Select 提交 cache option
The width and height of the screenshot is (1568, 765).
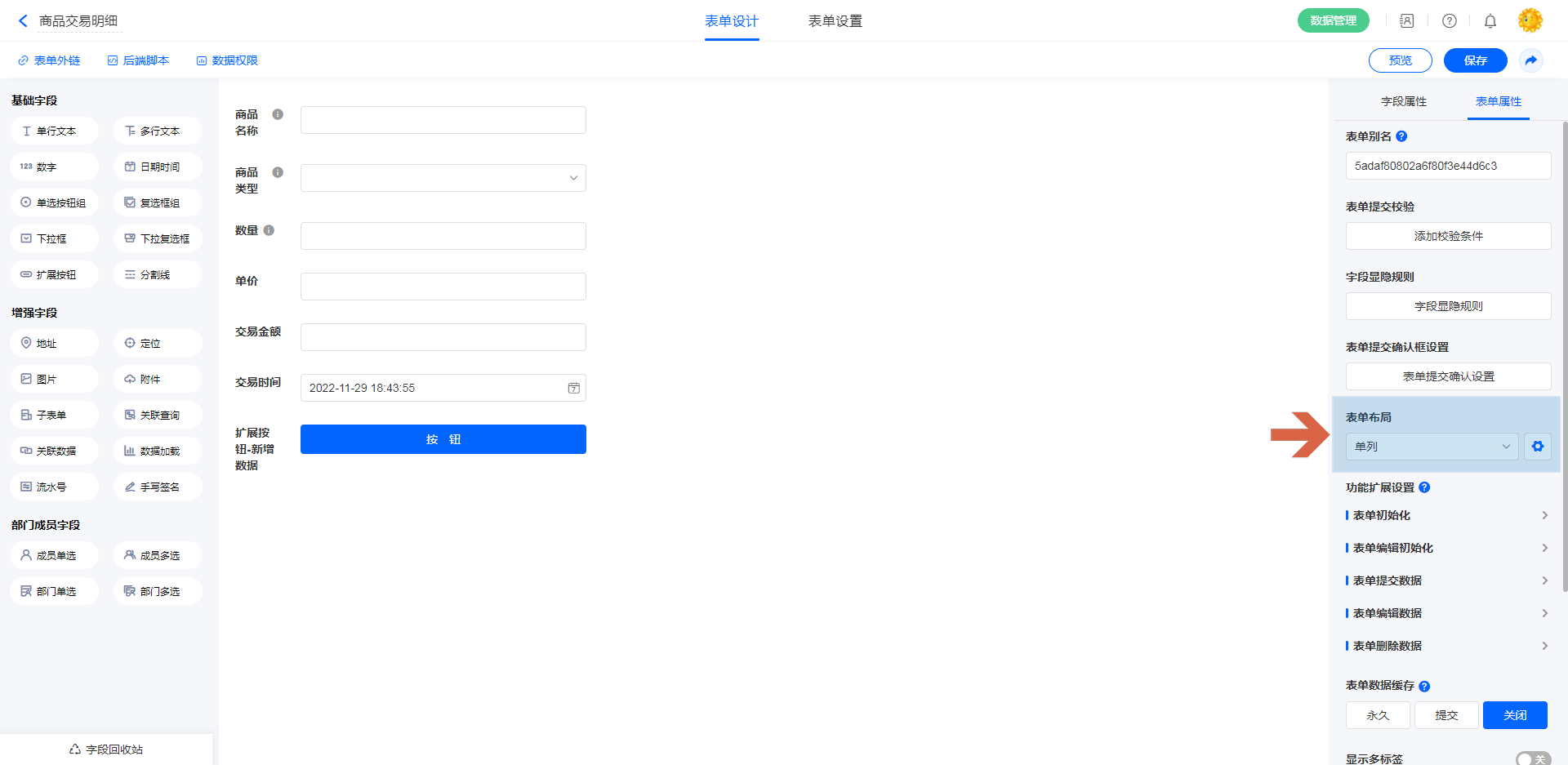coord(1446,715)
